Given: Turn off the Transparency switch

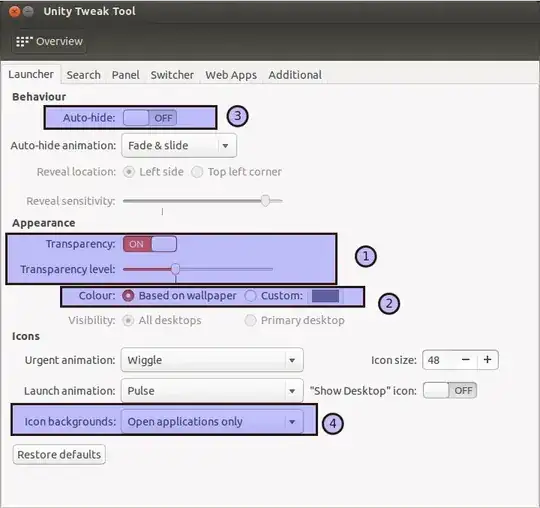Looking at the screenshot, I should (x=150, y=244).
